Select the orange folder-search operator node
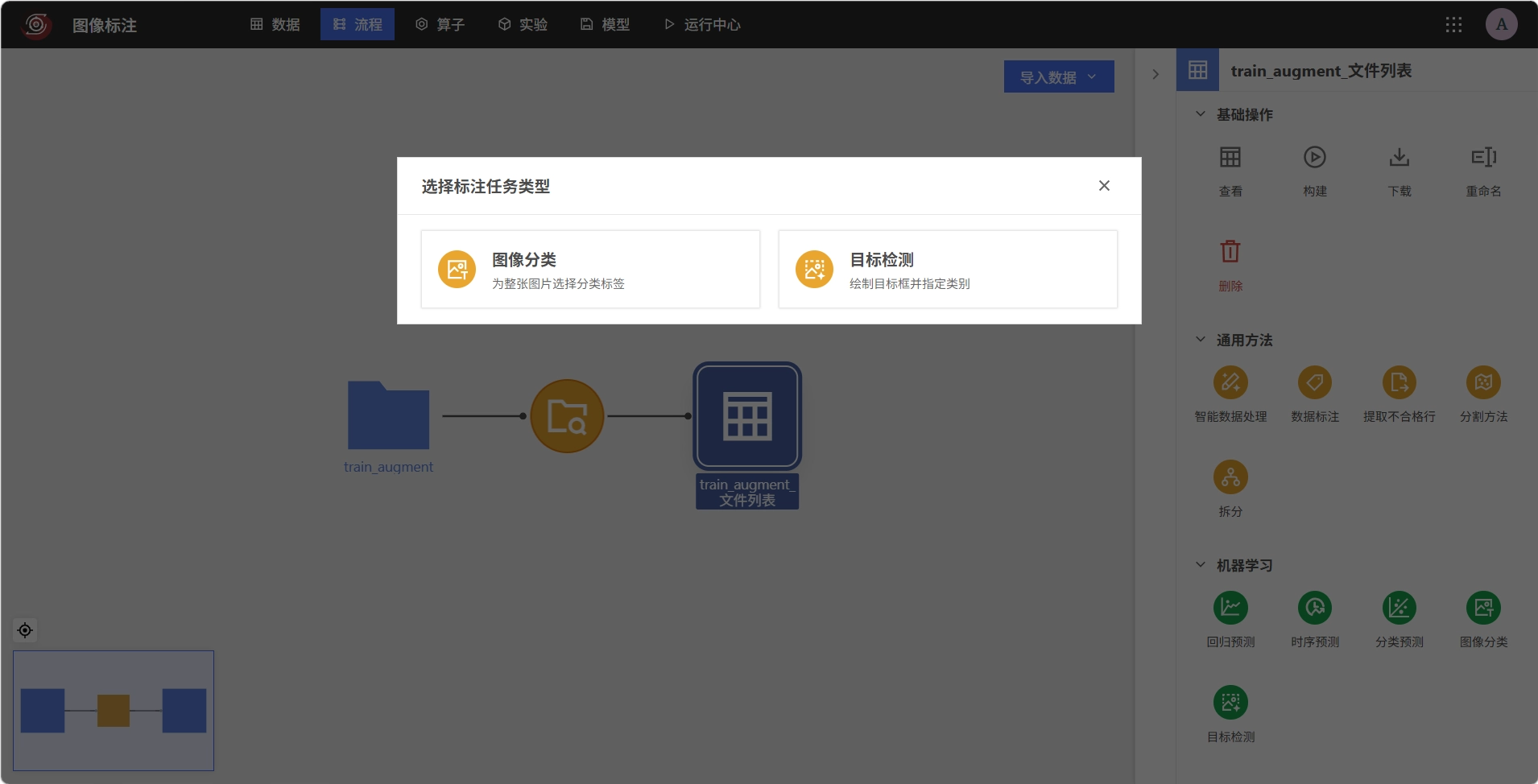The height and width of the screenshot is (784, 1538). pyautogui.click(x=567, y=416)
